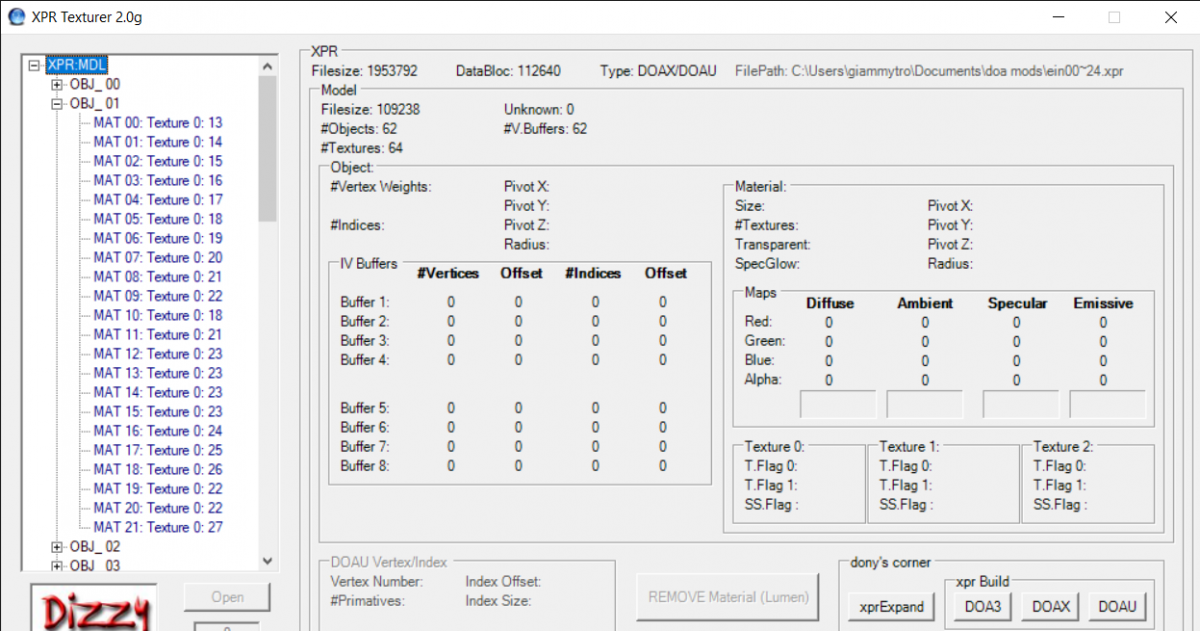The height and width of the screenshot is (631, 1200).
Task: Select the OBJ_03 tree item
Action: point(94,566)
